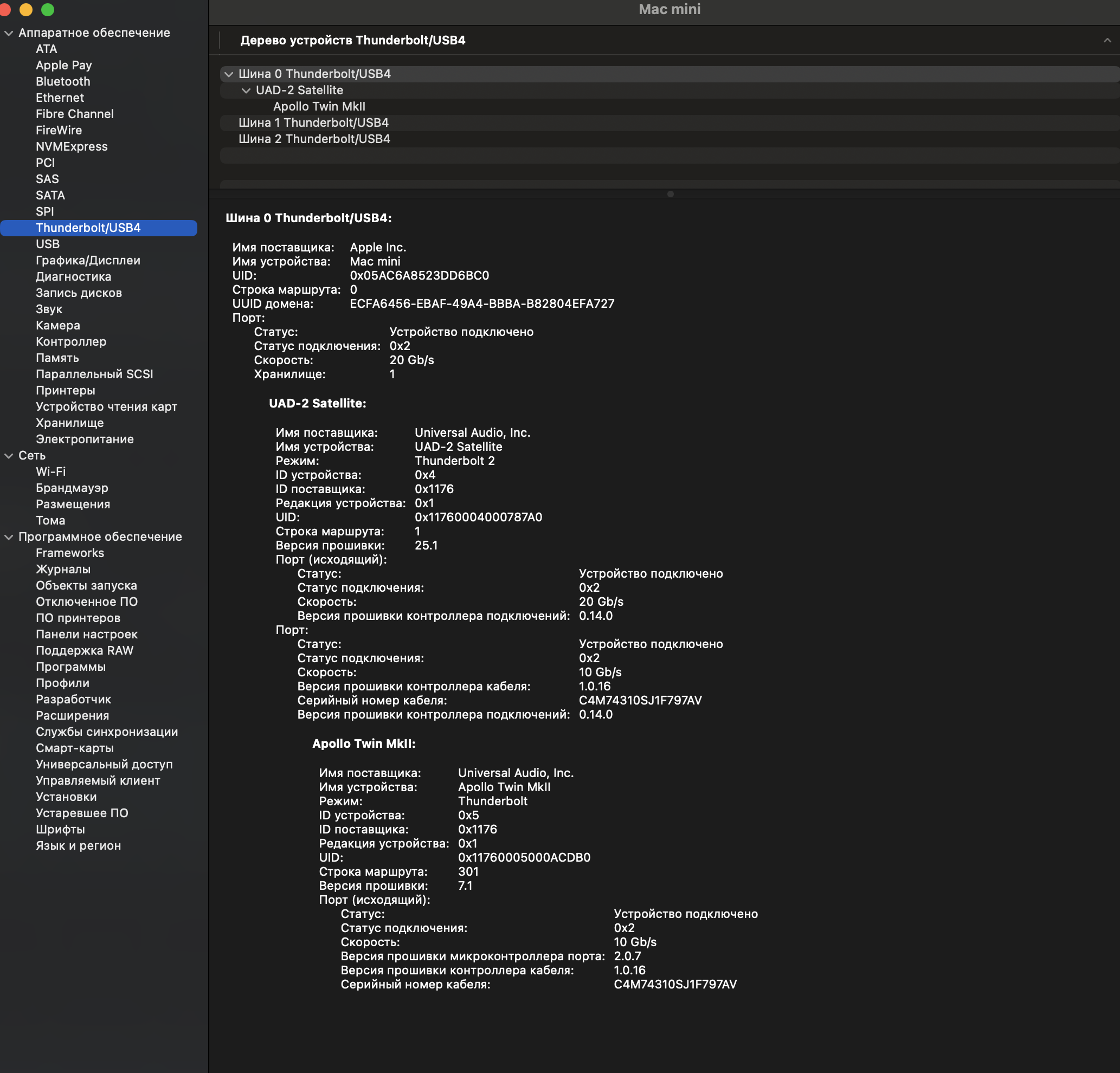Toggle Программное обеспечение section collapse
The image size is (1120, 1073).
click(x=9, y=537)
